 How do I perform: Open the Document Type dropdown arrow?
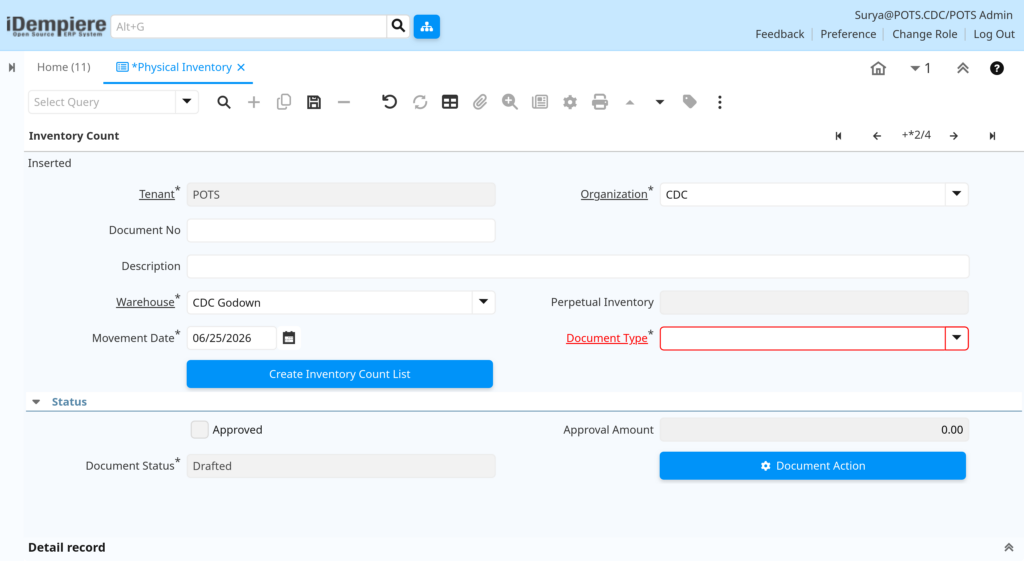(956, 338)
